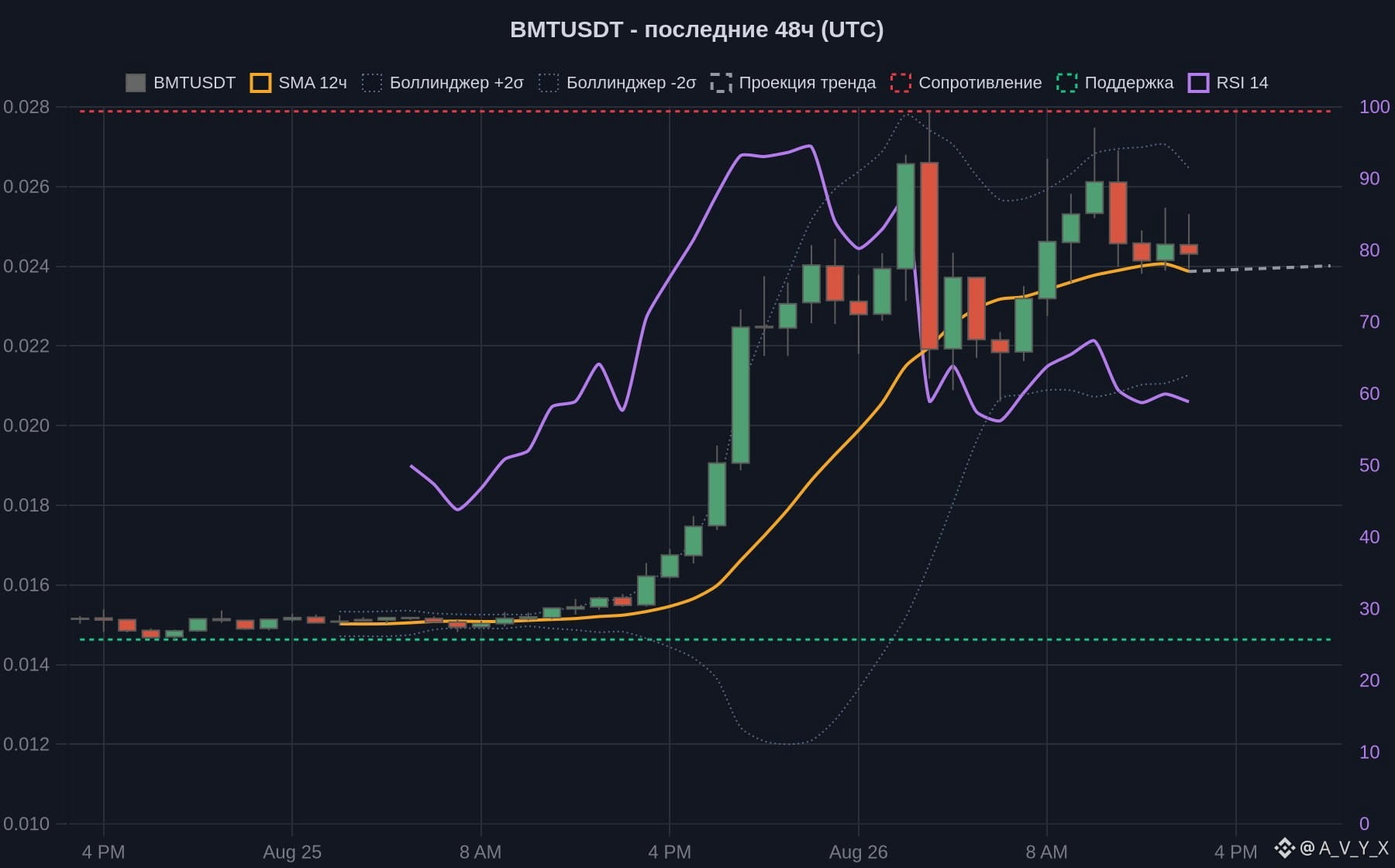Click the RSI axis value 80

[x=1369, y=250]
